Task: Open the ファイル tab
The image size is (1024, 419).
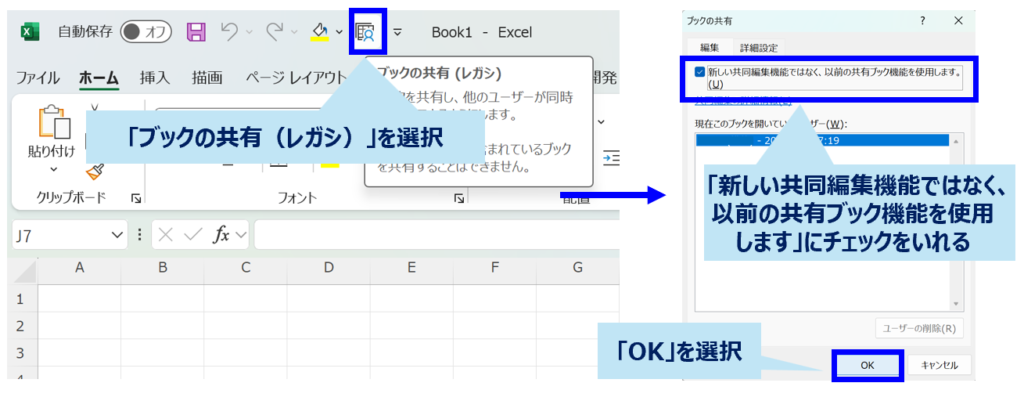Action: (37, 78)
